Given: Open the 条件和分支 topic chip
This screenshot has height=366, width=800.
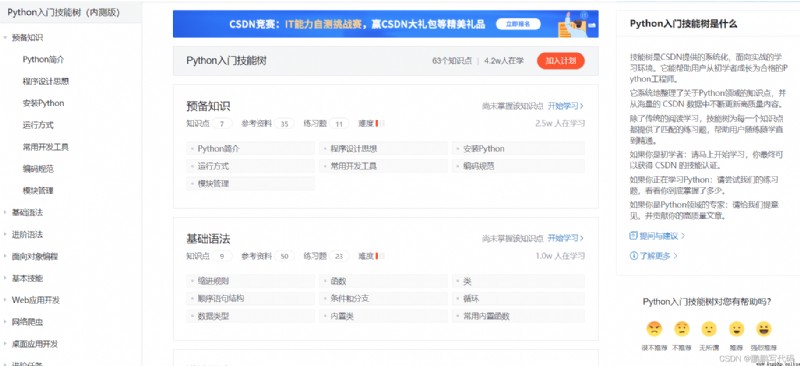Looking at the screenshot, I should tap(383, 299).
